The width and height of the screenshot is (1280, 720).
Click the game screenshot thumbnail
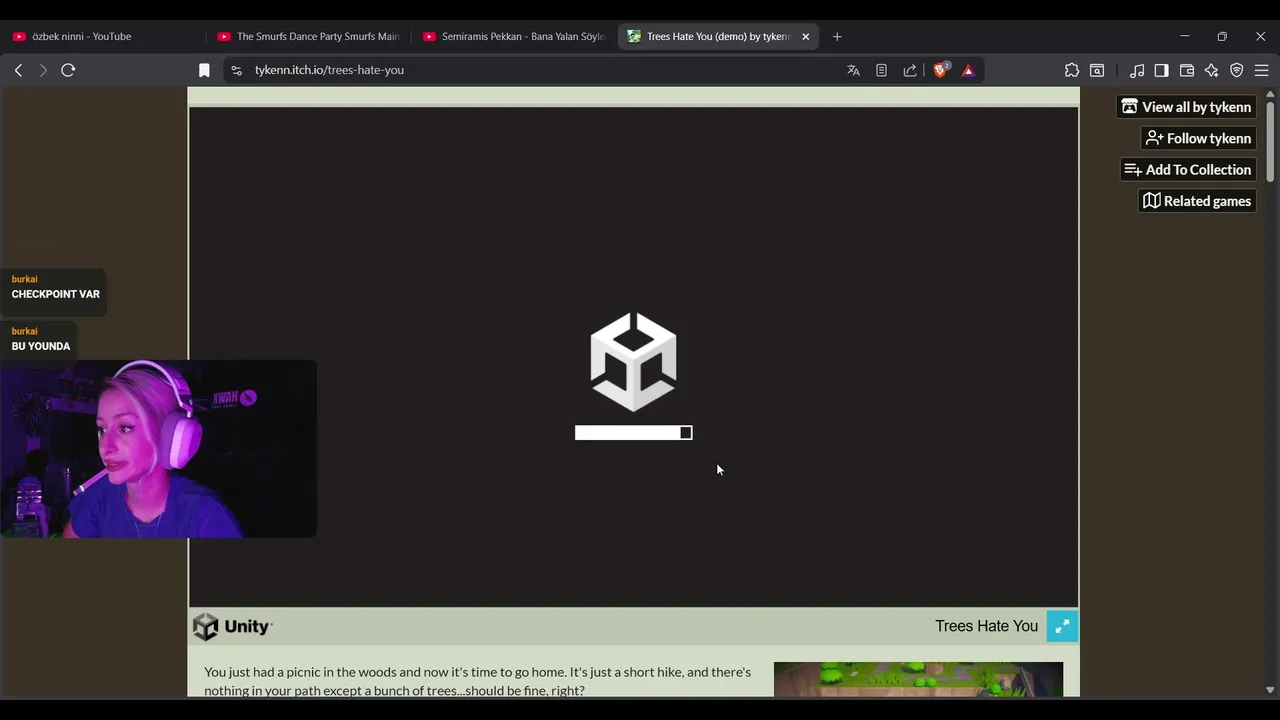[918, 679]
